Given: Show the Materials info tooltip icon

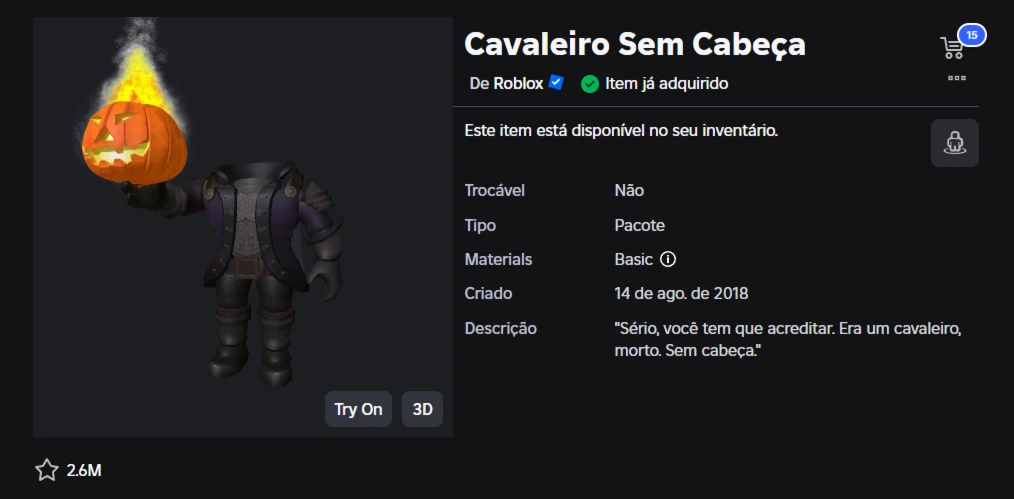Looking at the screenshot, I should [x=668, y=259].
